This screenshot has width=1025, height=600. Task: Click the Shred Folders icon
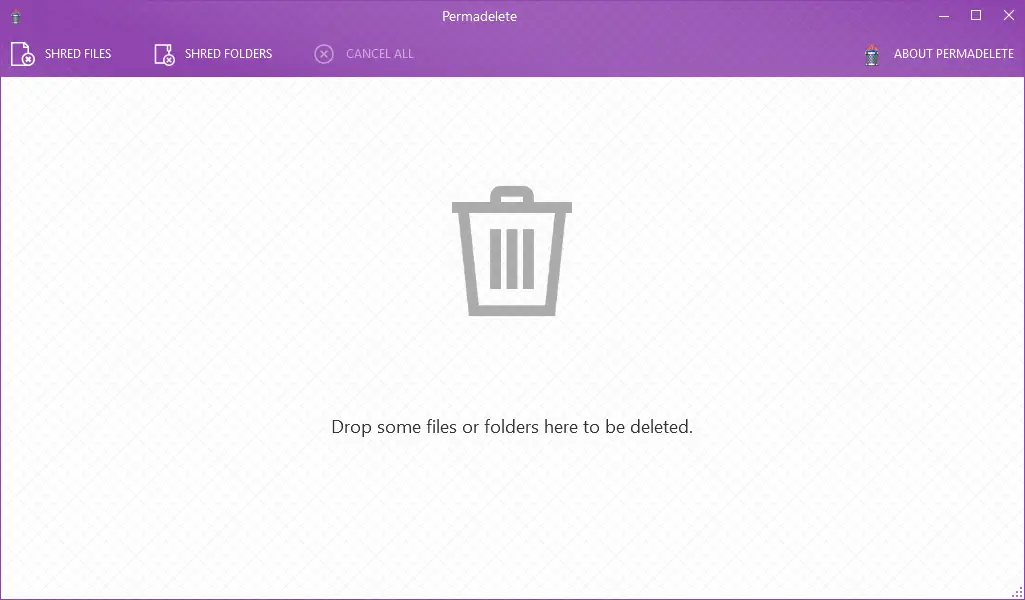[164, 54]
